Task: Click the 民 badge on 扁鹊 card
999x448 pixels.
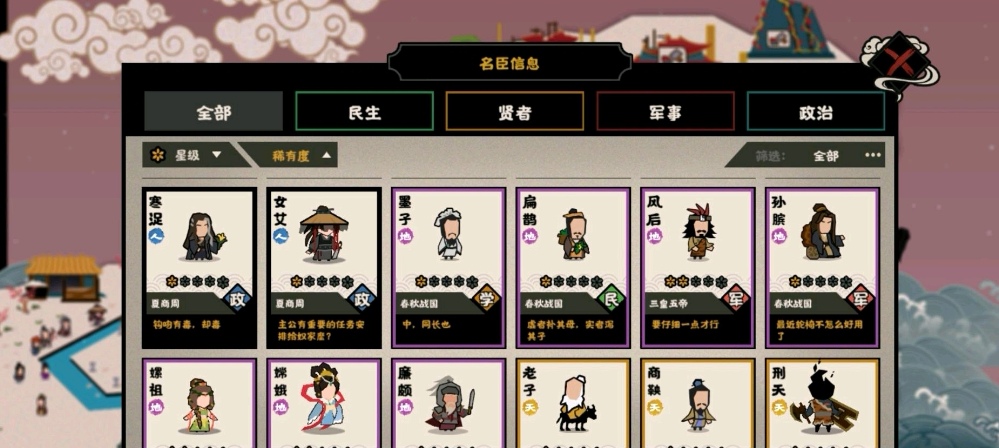Action: (612, 298)
